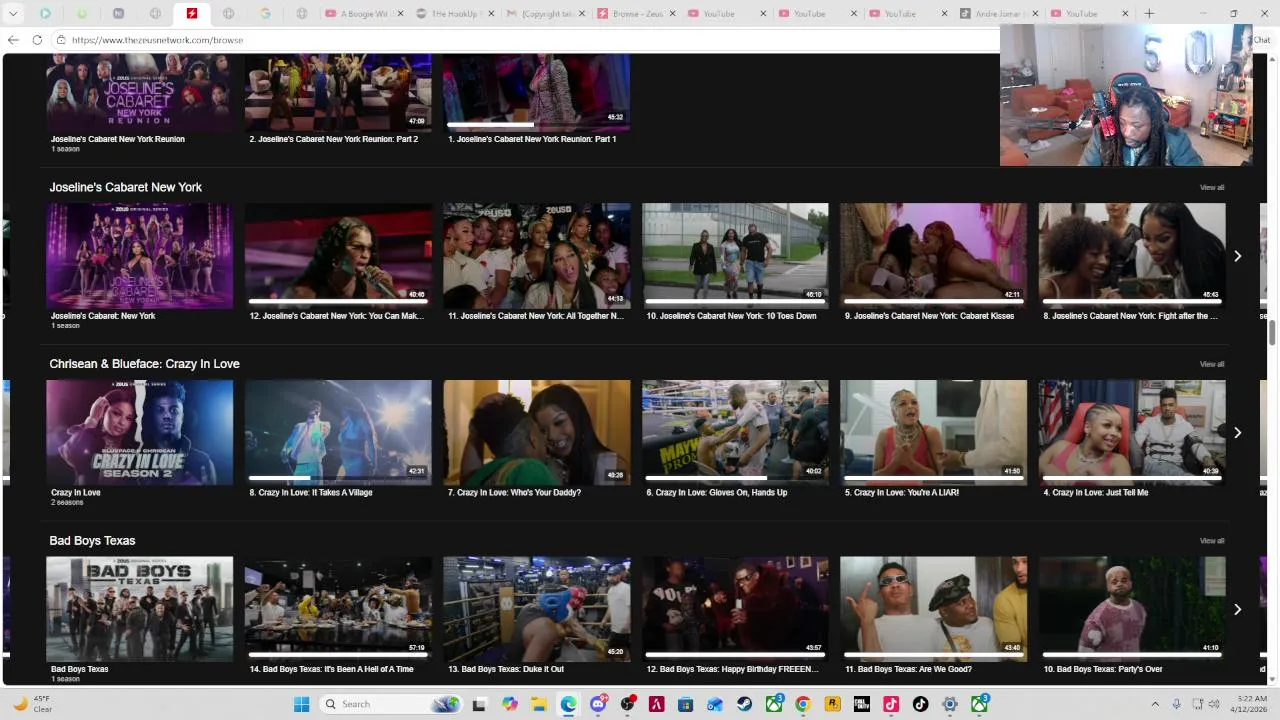Screen dimensions: 1280x720
Task: Advance the Joseline's Cabaret New York carousel right
Action: coord(1237,256)
